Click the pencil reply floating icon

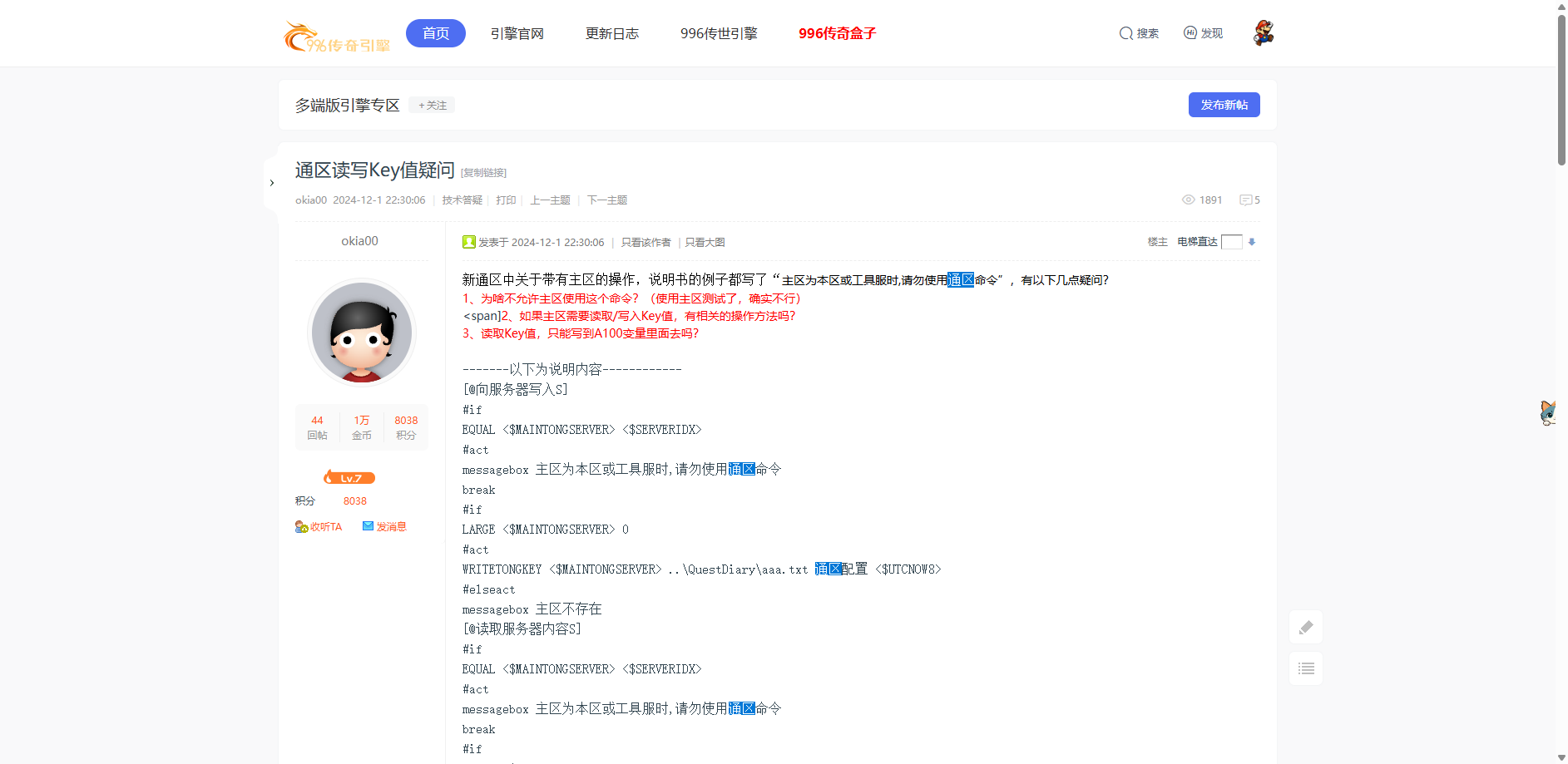coord(1306,627)
